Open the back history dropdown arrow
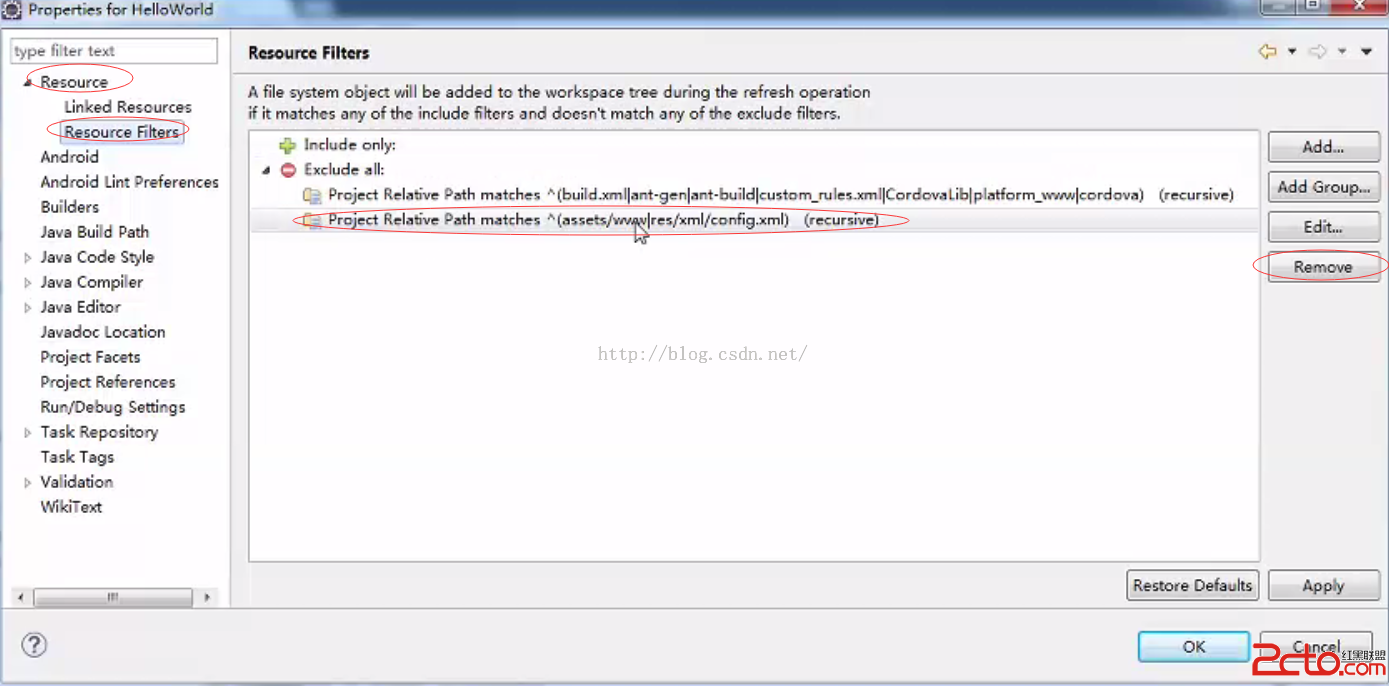 pyautogui.click(x=1292, y=51)
